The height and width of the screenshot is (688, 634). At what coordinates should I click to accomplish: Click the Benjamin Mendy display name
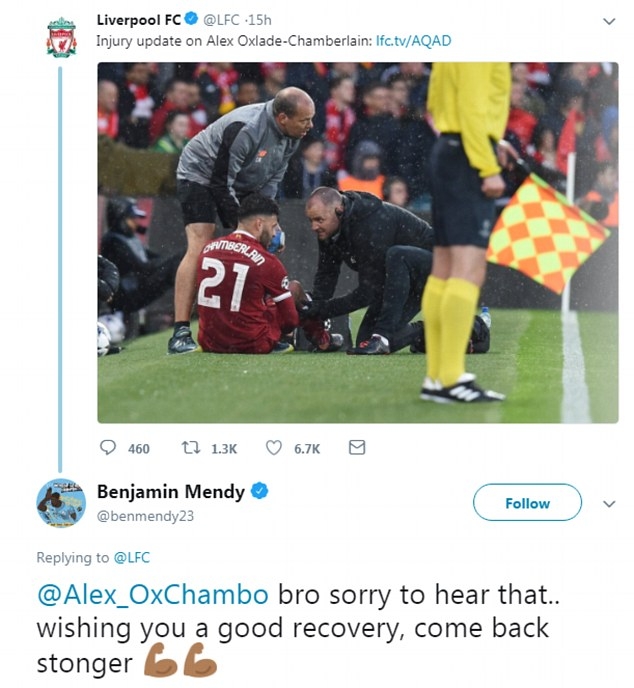tap(170, 491)
